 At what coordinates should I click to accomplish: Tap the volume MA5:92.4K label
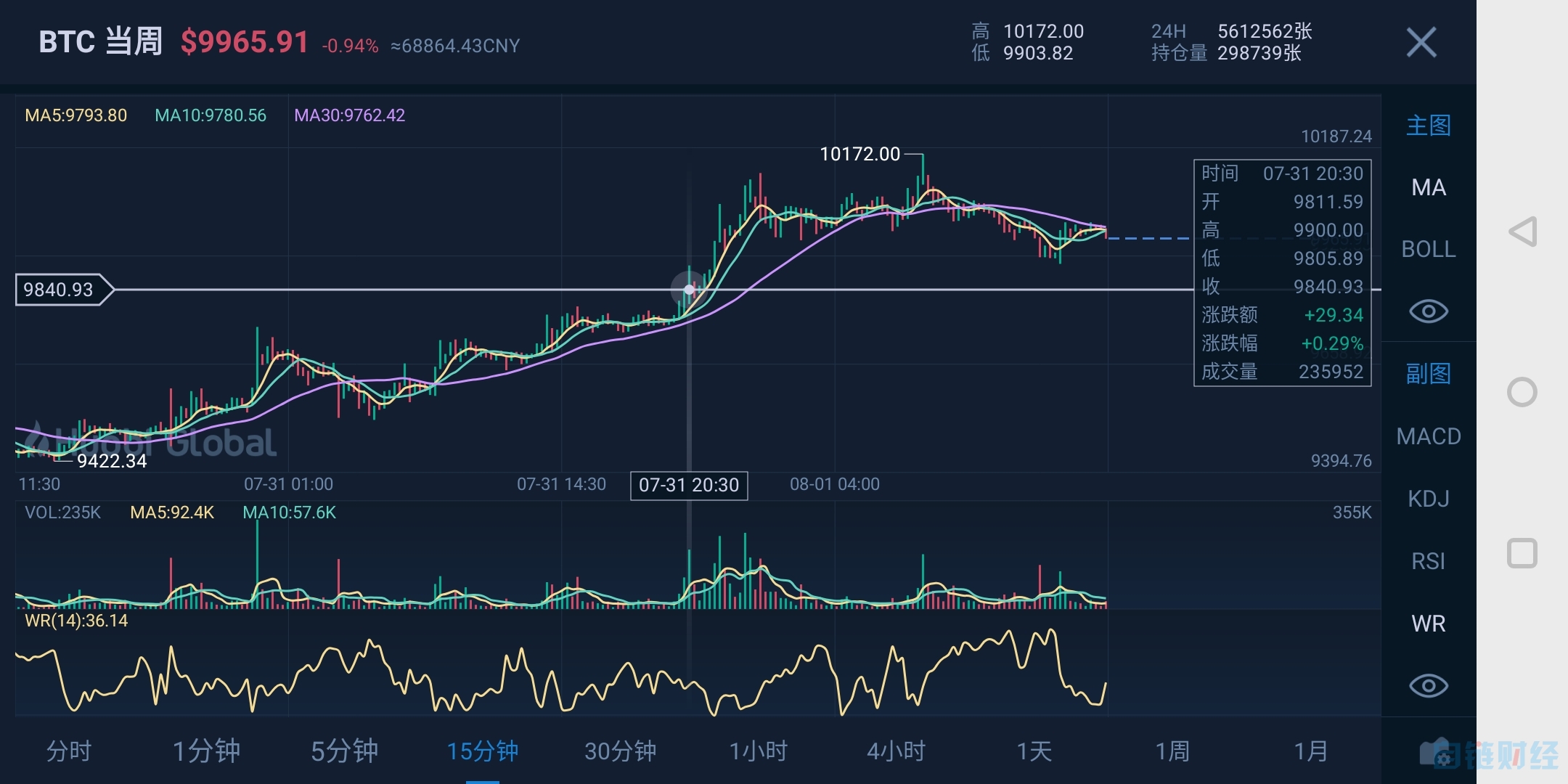point(172,513)
